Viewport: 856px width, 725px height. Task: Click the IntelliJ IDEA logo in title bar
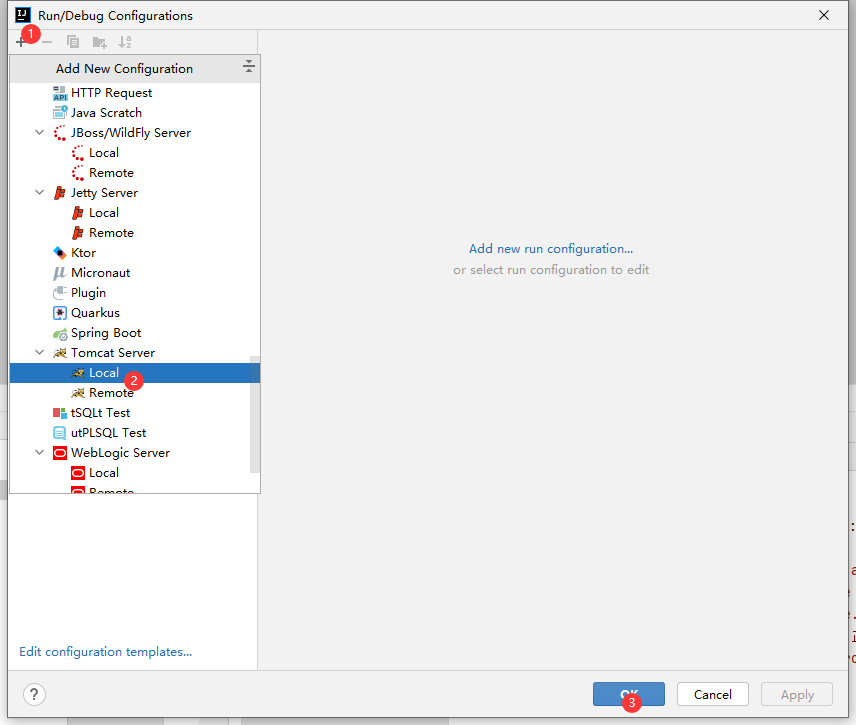(x=23, y=15)
